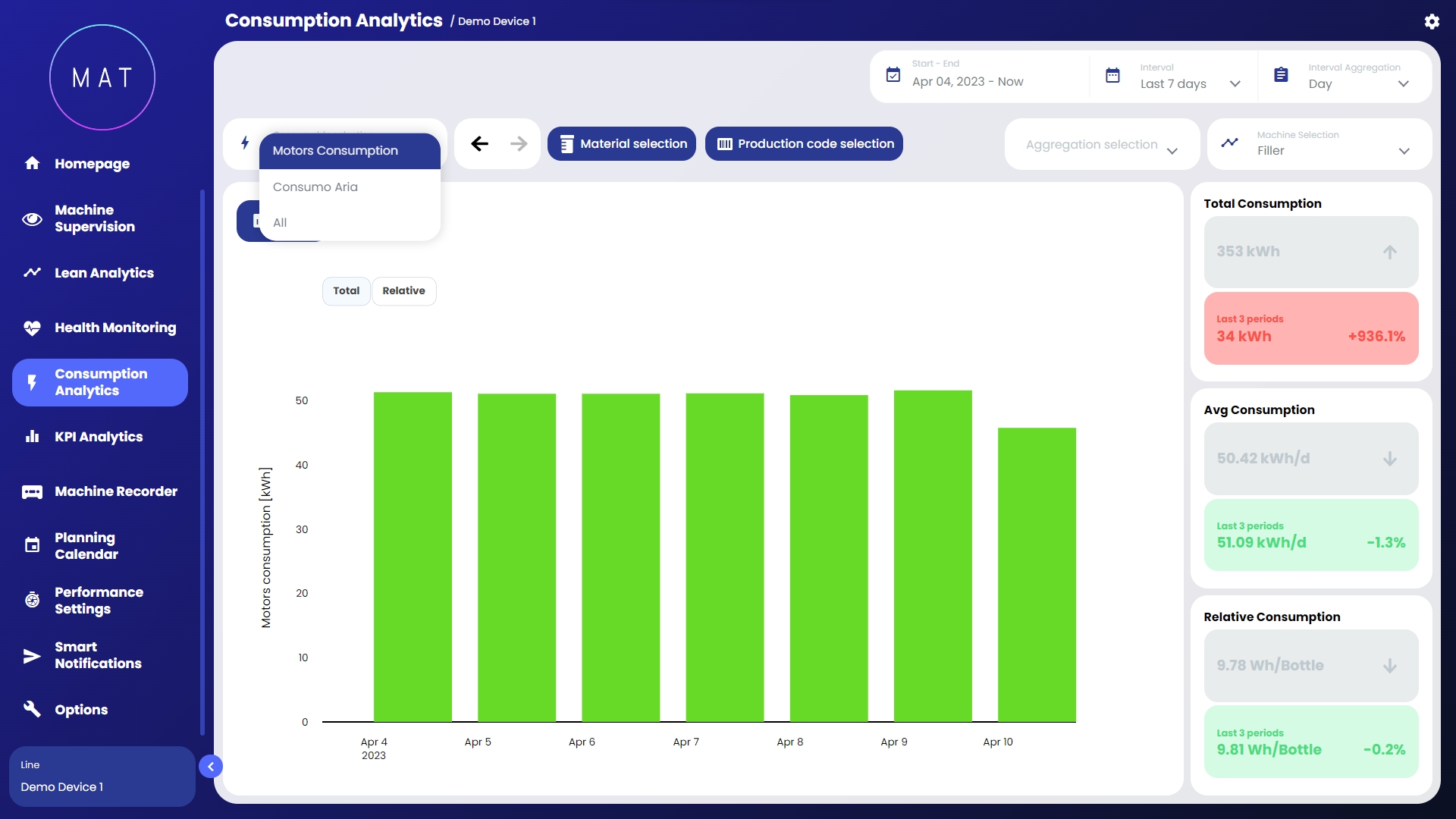The image size is (1456, 819).
Task: Click the Apr 10 green bar
Action: tap(1037, 574)
